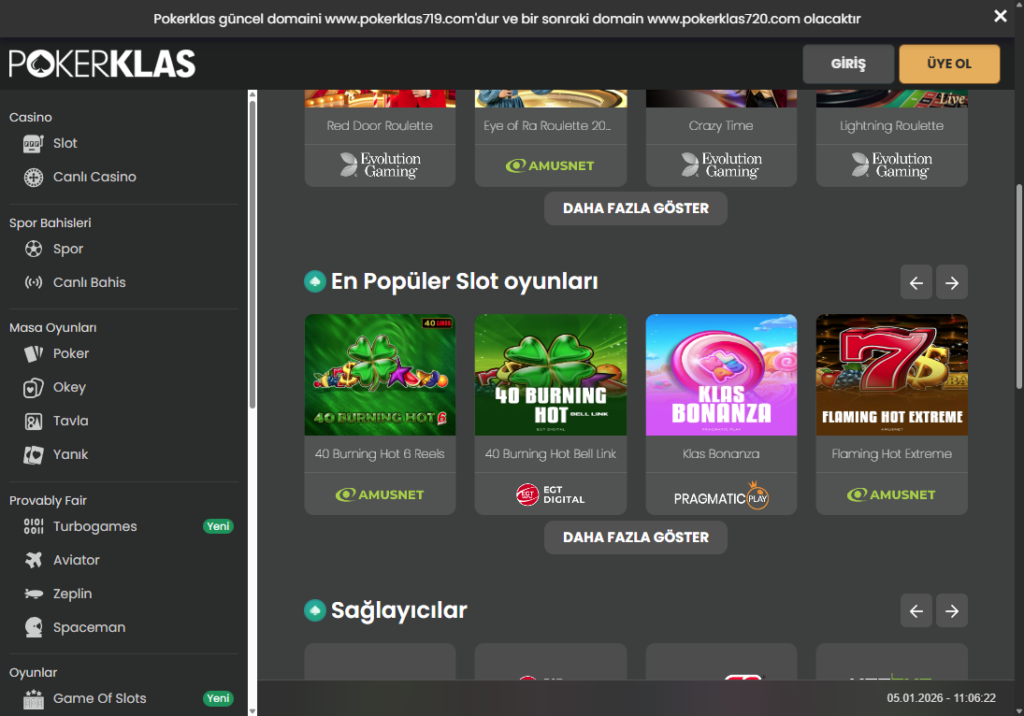Open the Okey menu item
Image resolution: width=1024 pixels, height=716 pixels.
click(69, 387)
